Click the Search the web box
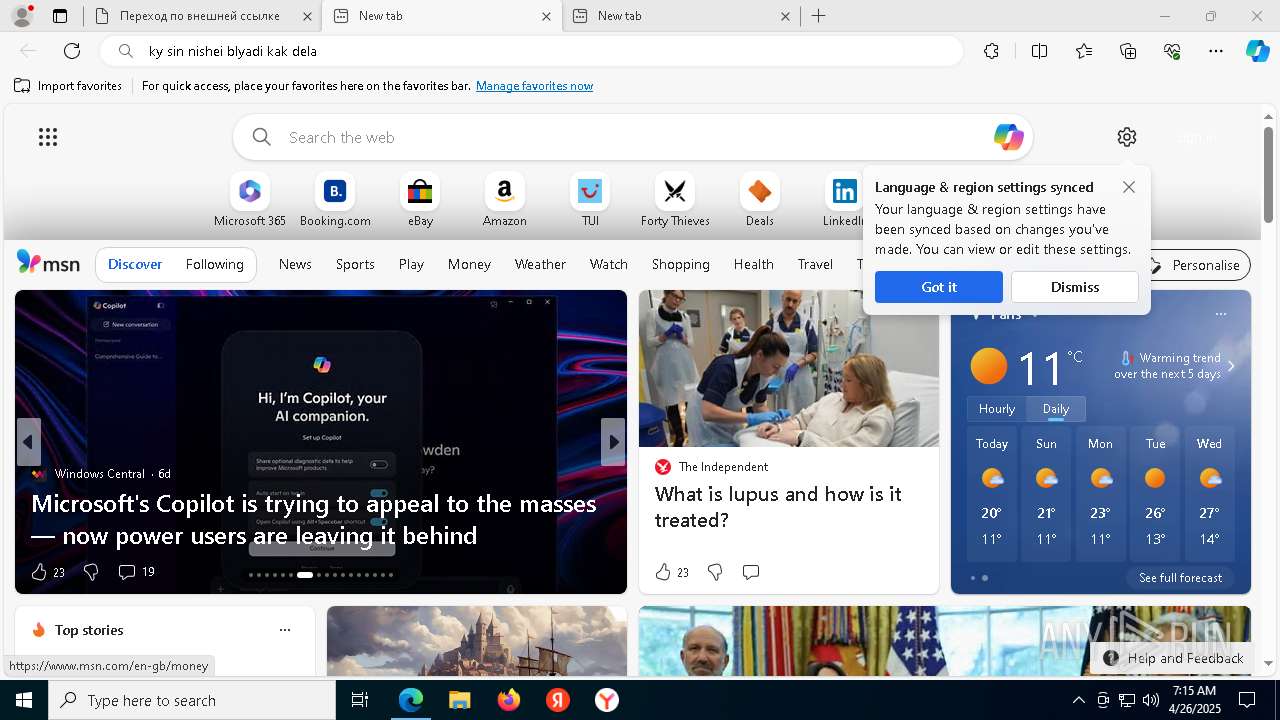 pyautogui.click(x=633, y=137)
